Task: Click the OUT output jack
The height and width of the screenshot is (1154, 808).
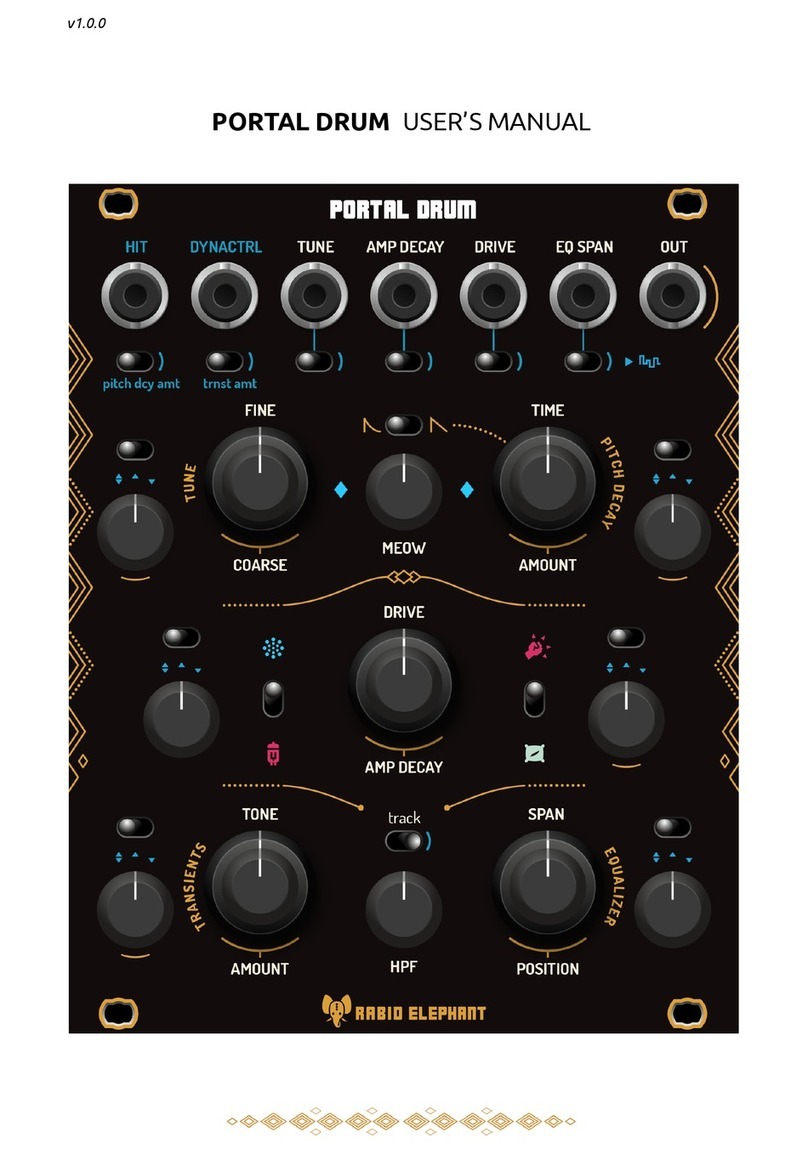Action: [x=673, y=295]
